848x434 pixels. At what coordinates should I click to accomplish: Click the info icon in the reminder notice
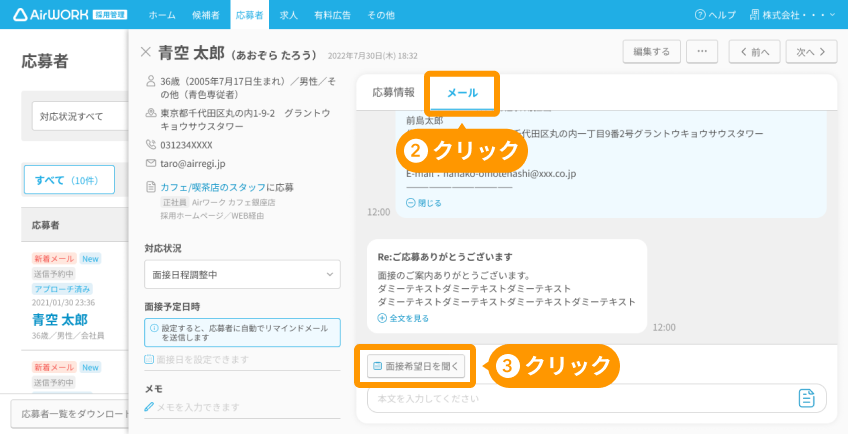coord(154,328)
